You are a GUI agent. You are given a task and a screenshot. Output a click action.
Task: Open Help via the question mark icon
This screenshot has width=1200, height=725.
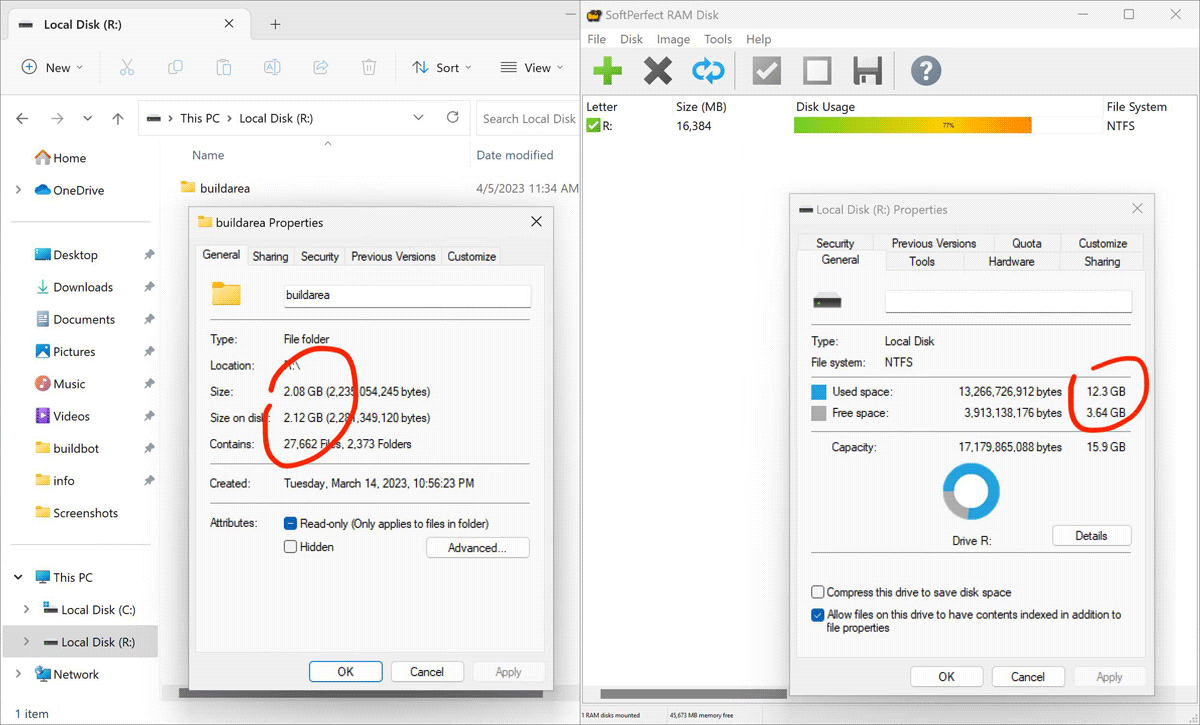926,71
